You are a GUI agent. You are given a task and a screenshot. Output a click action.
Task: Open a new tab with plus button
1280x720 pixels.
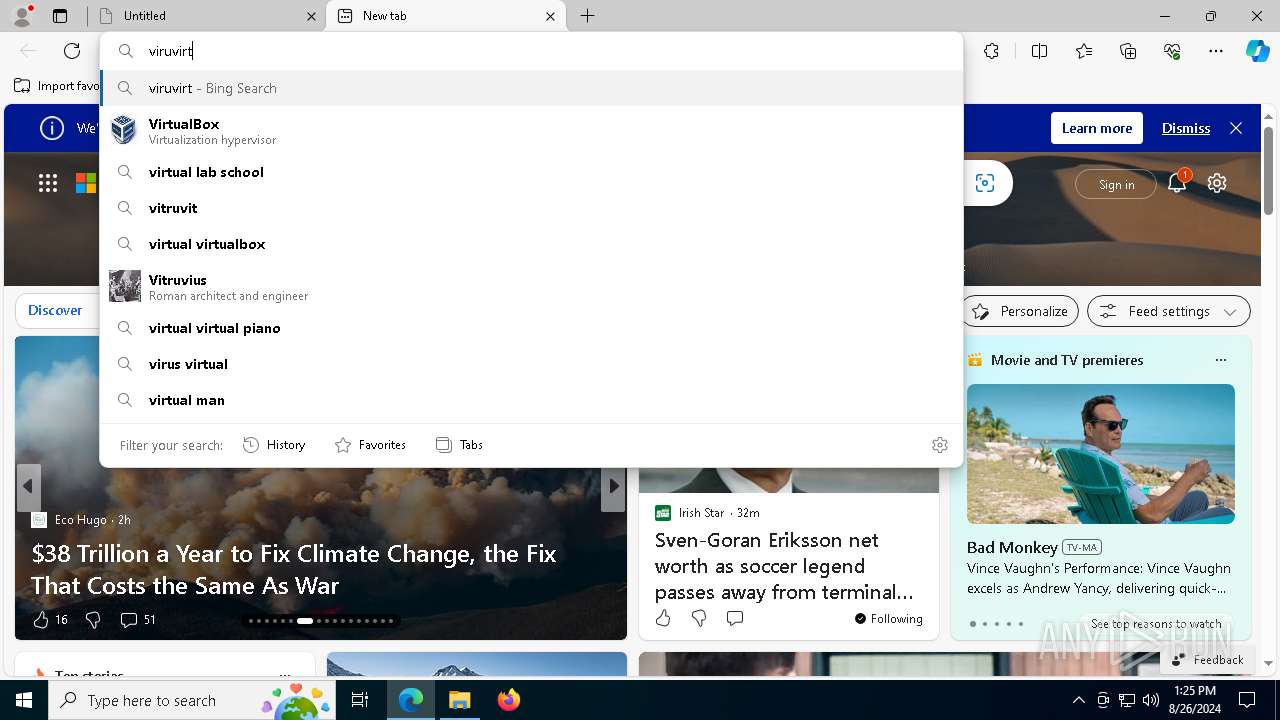click(588, 16)
